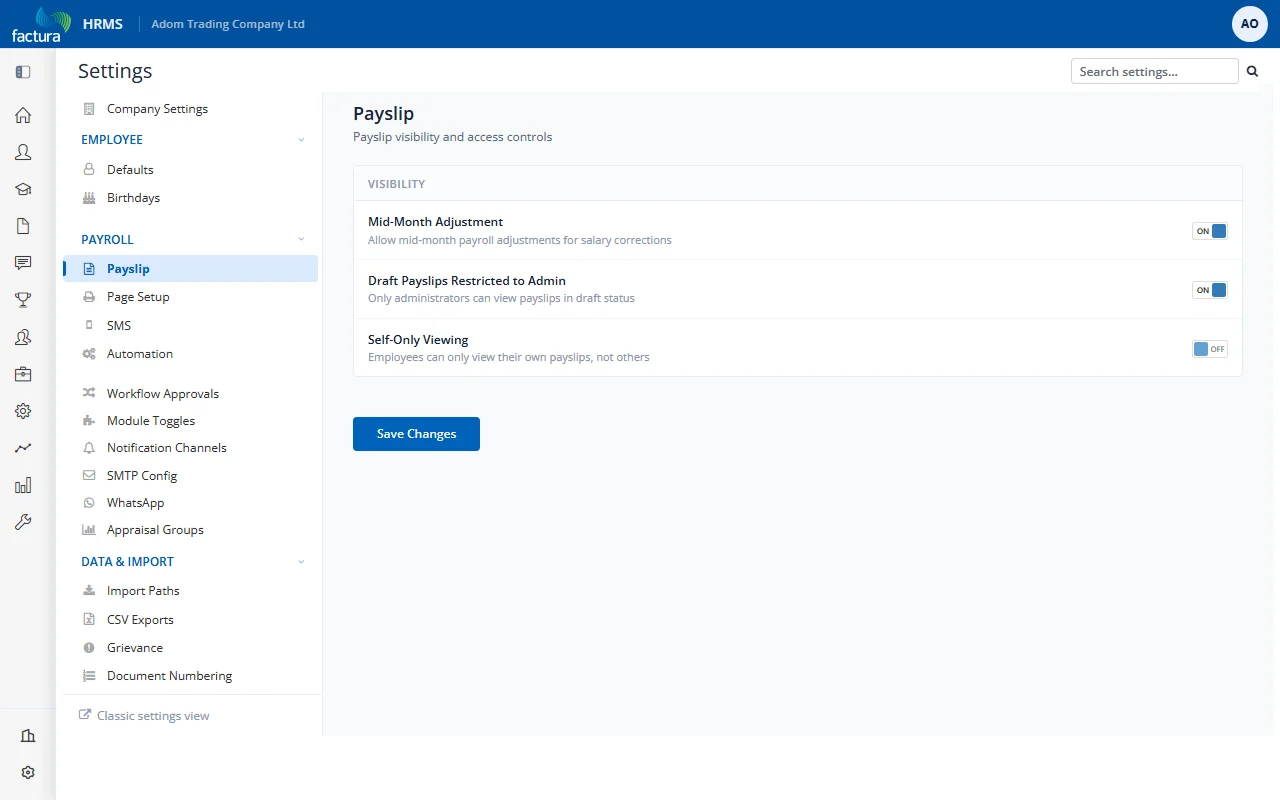The height and width of the screenshot is (800, 1280).
Task: Click the Factura logo
Action: point(41,24)
